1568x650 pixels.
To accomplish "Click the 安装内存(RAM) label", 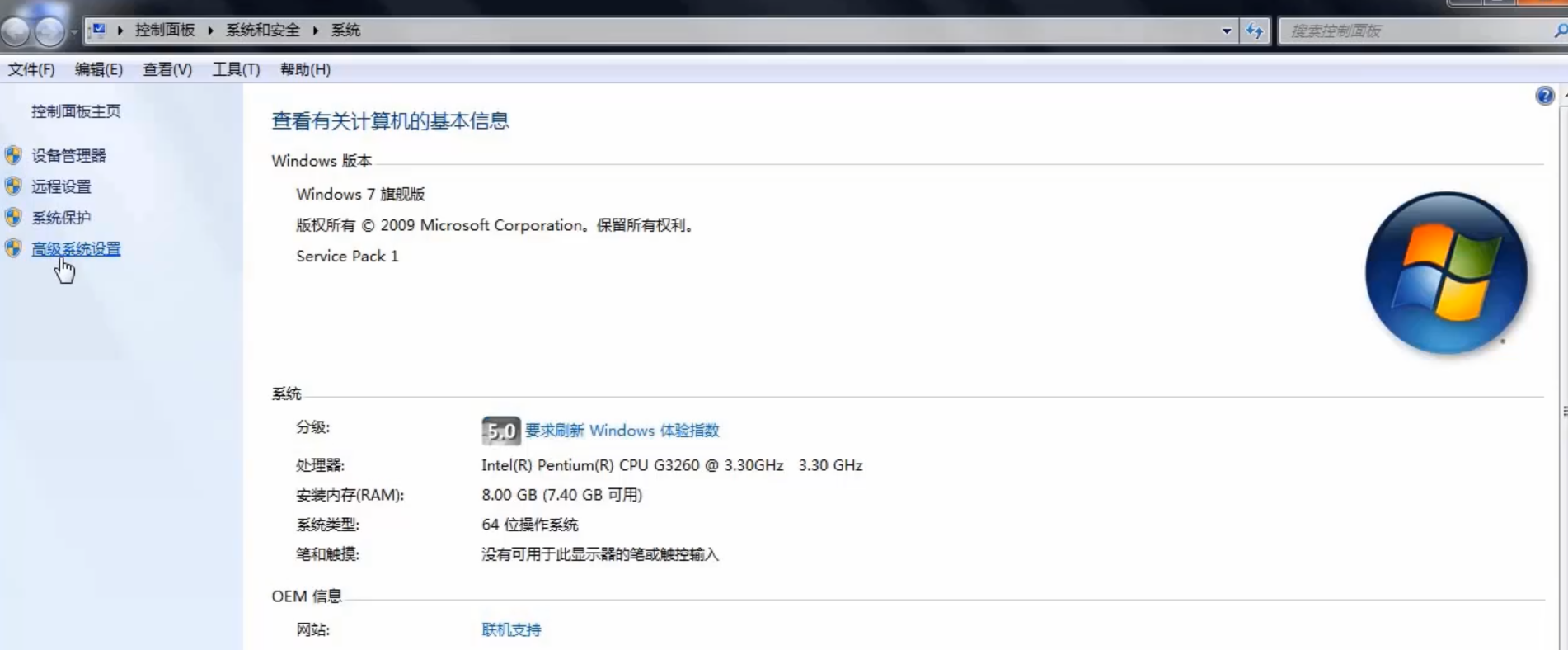I will click(x=350, y=495).
